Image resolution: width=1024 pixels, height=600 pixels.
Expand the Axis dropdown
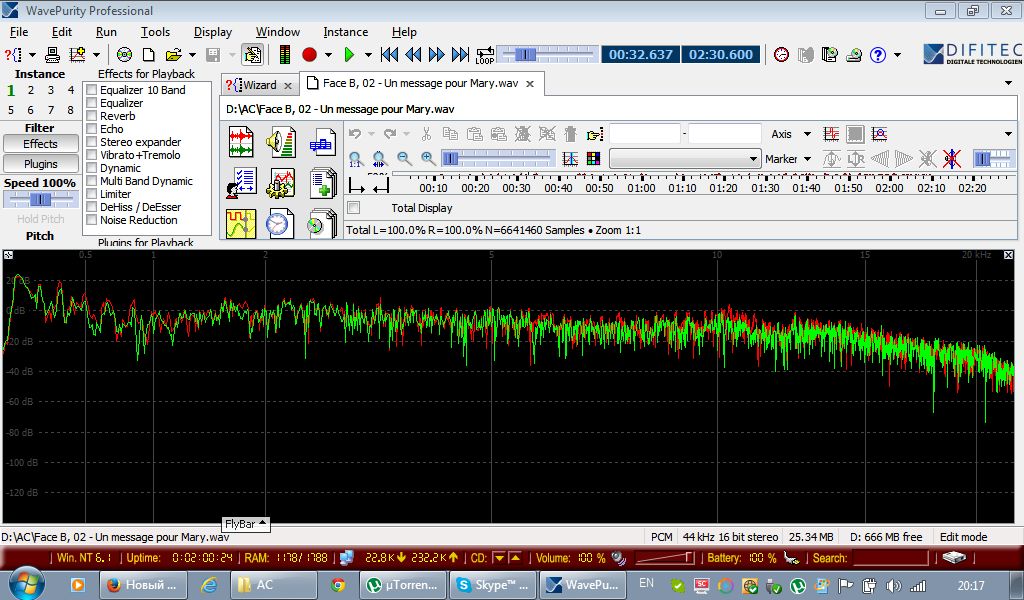(x=807, y=134)
